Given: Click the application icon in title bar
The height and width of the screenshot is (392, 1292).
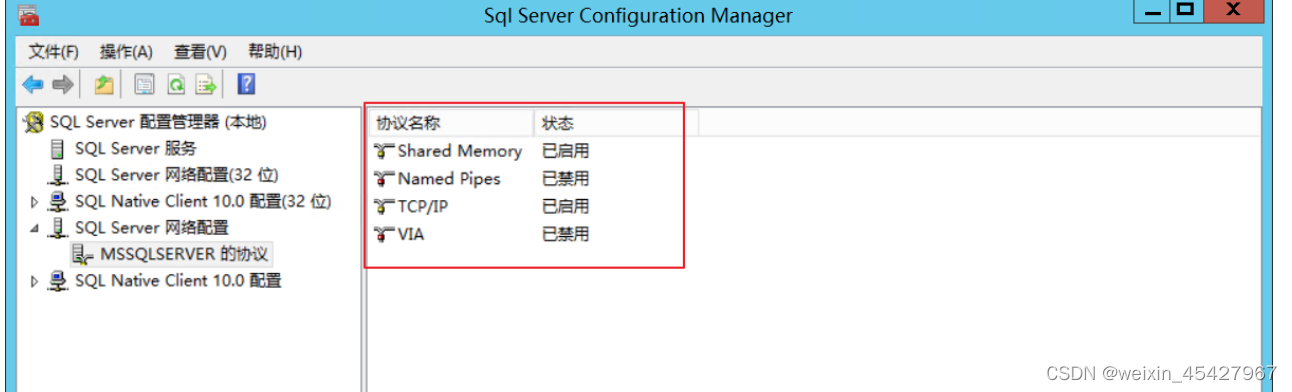Looking at the screenshot, I should (28, 15).
